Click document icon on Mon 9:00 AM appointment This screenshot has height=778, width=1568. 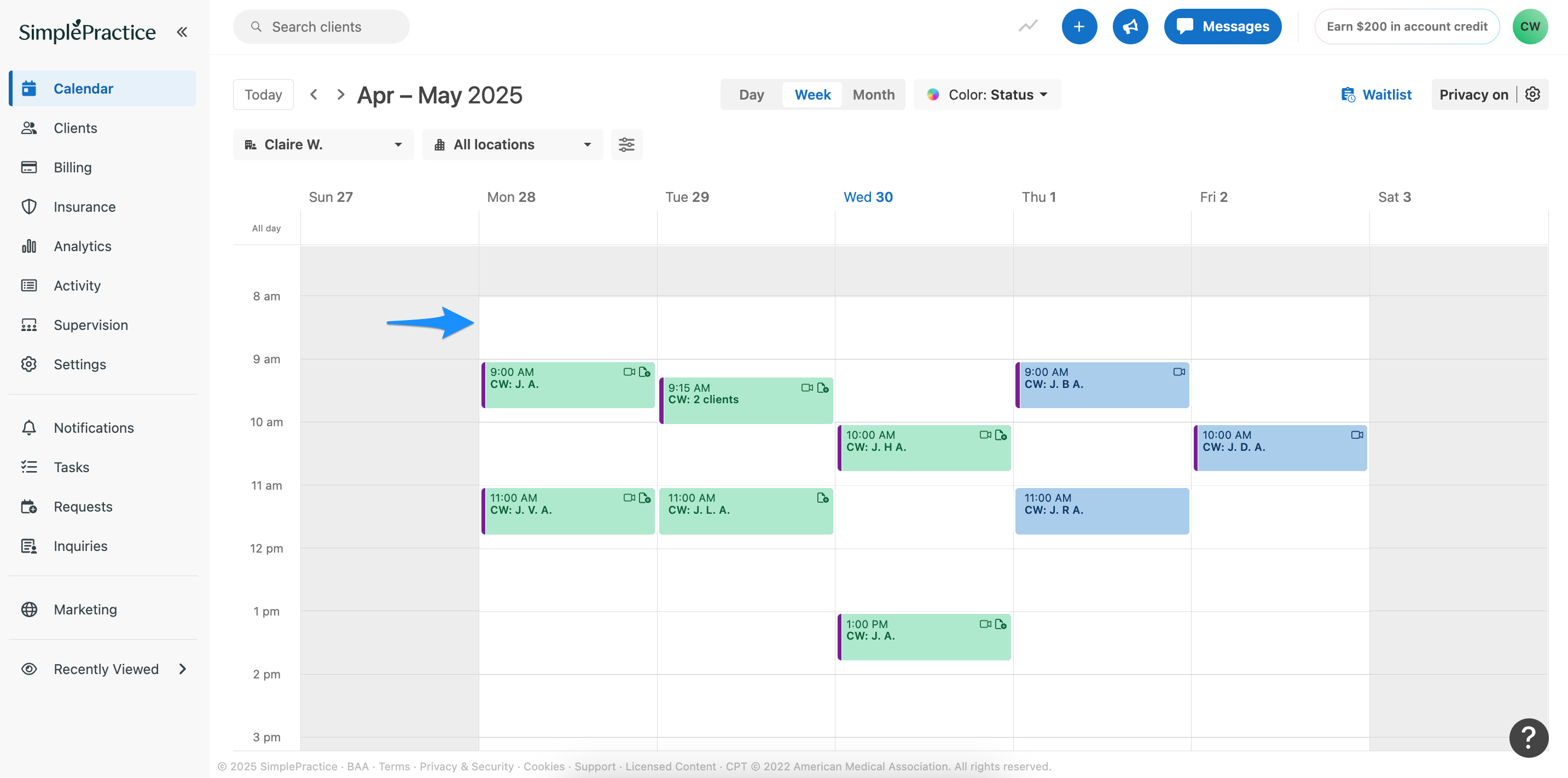(644, 371)
